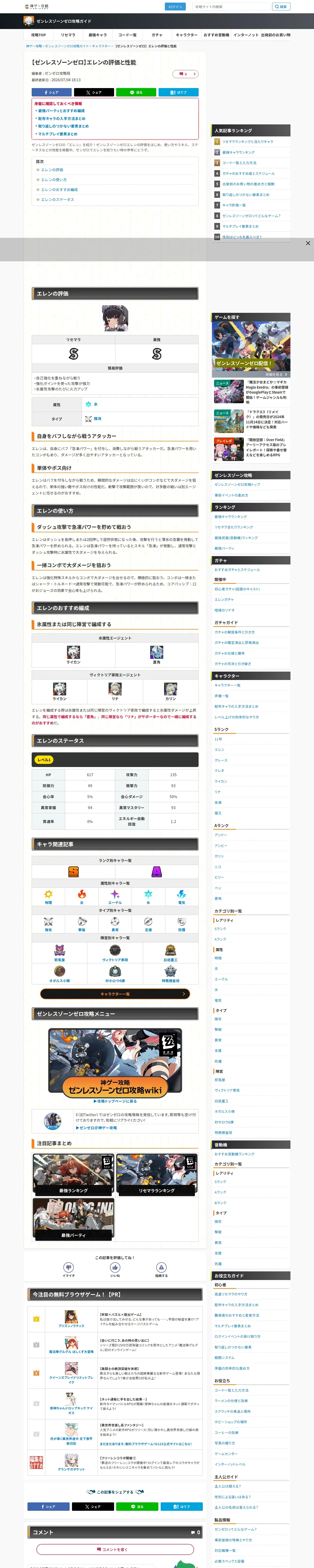The width and height of the screenshot is (314, 1568).
Task: Click the ログイン button in the header
Action: tap(175, 7)
